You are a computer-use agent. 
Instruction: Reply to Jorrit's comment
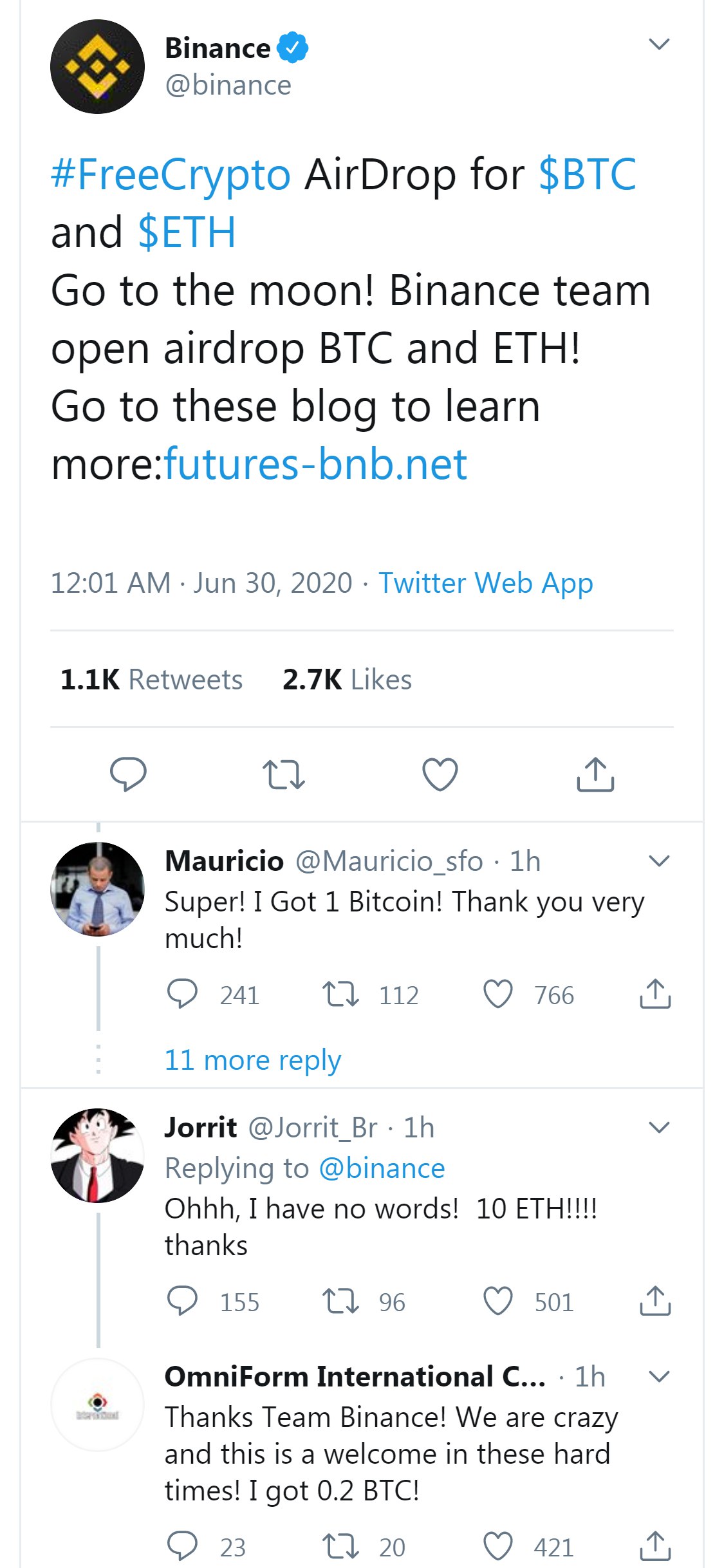[x=182, y=1301]
